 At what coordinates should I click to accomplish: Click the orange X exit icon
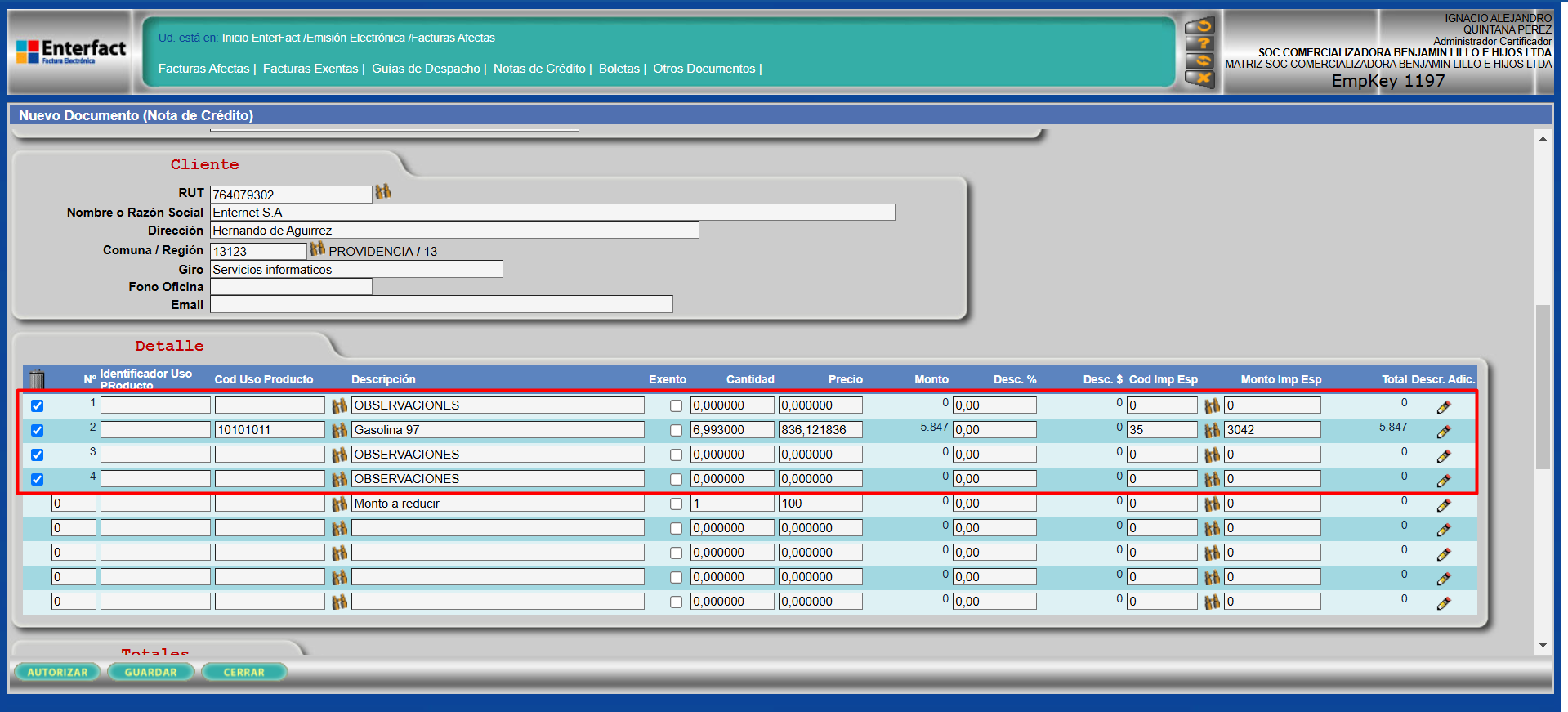pos(1199,79)
